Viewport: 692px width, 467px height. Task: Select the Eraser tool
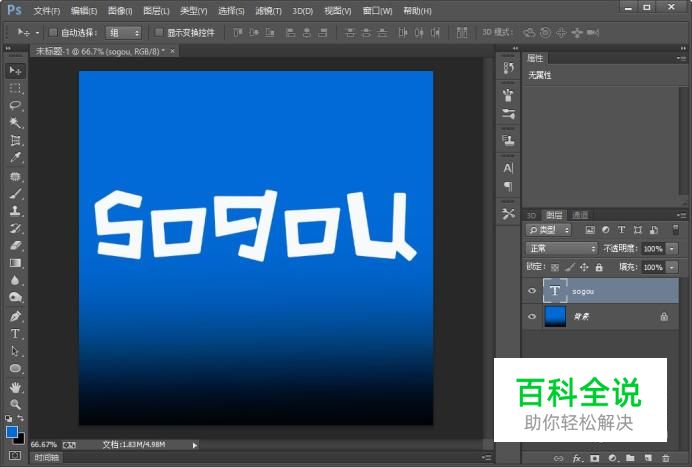point(15,245)
